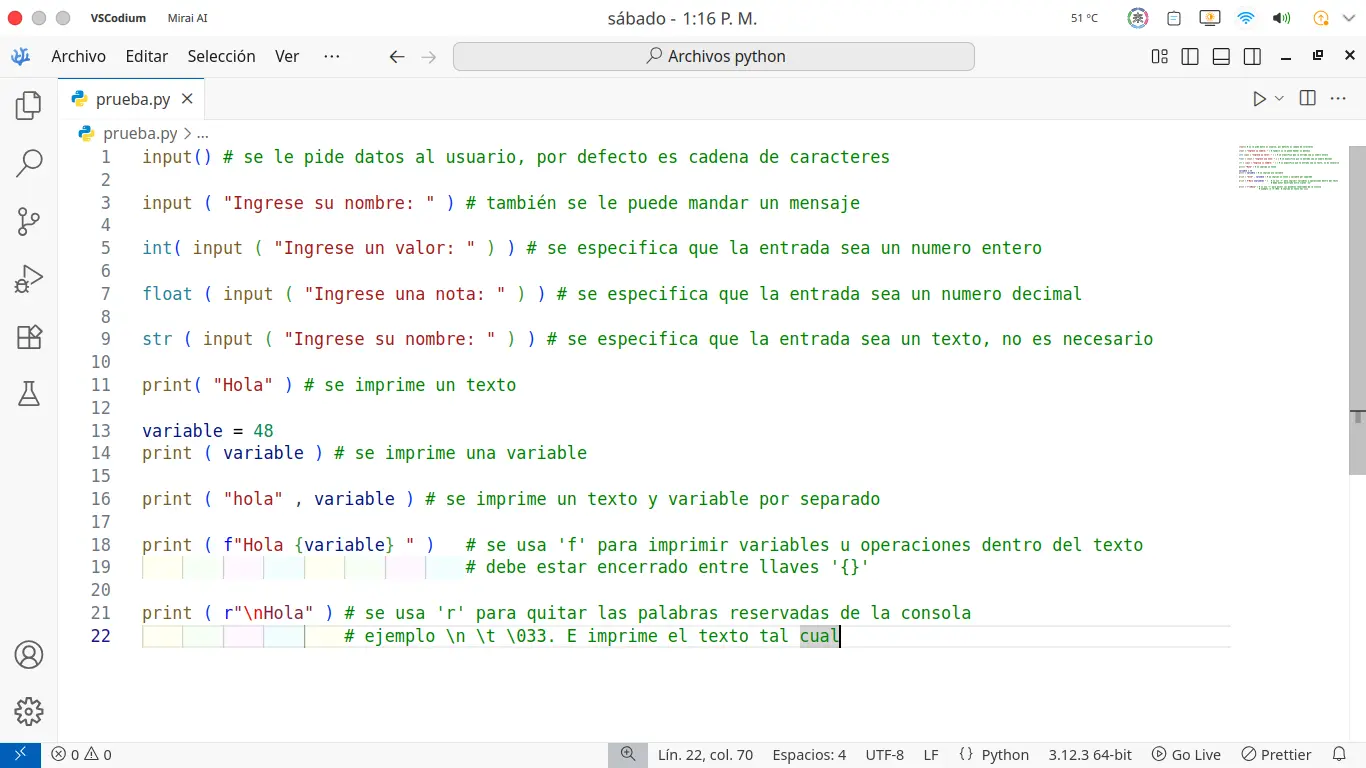Open the Editar menu

point(147,57)
